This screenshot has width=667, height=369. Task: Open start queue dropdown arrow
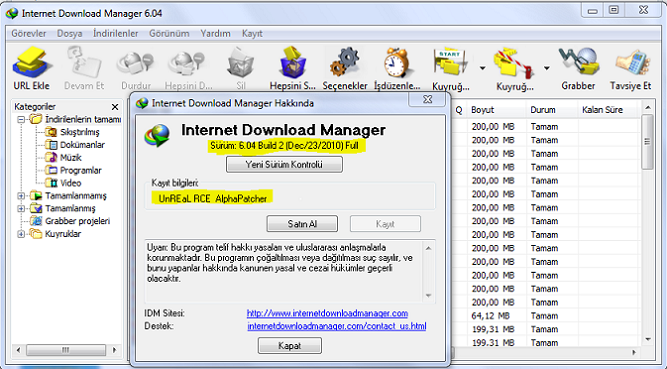(482, 68)
